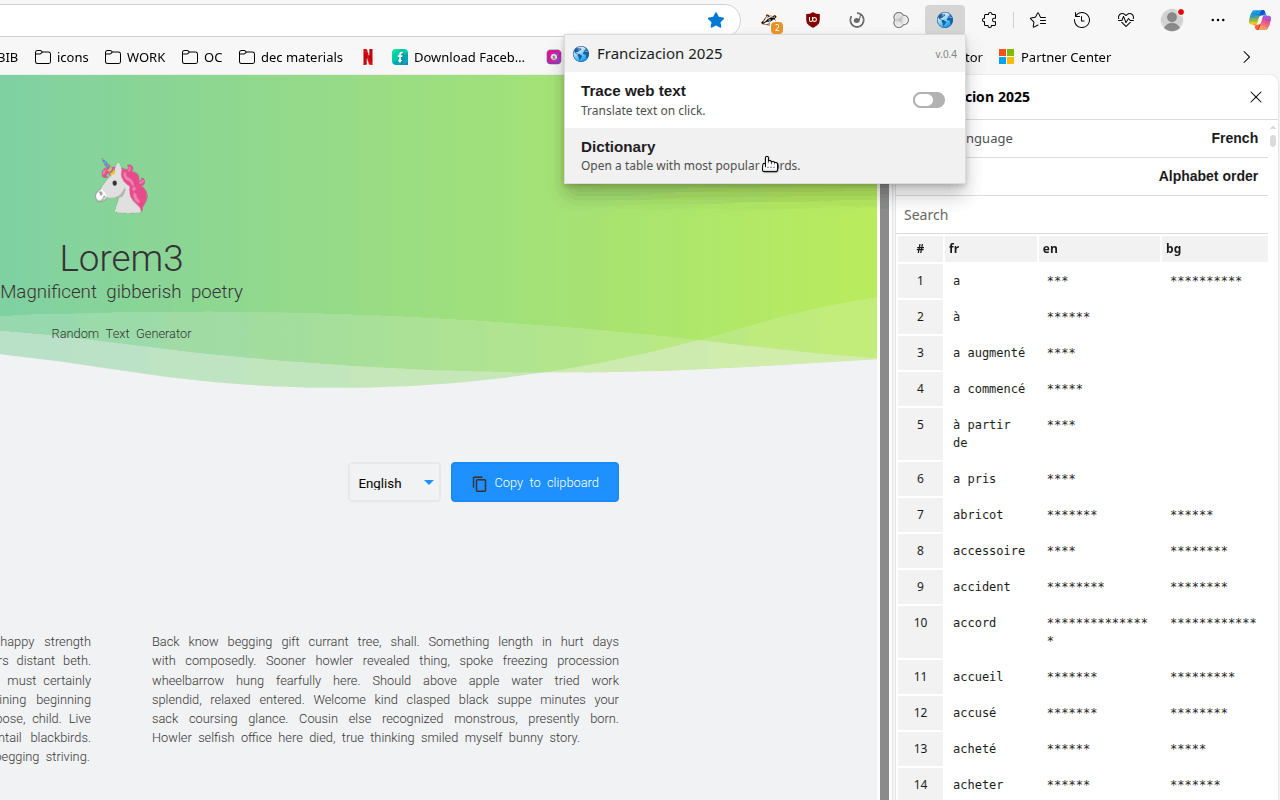
Task: Click the Random Text Generator subtitle
Action: click(121, 334)
